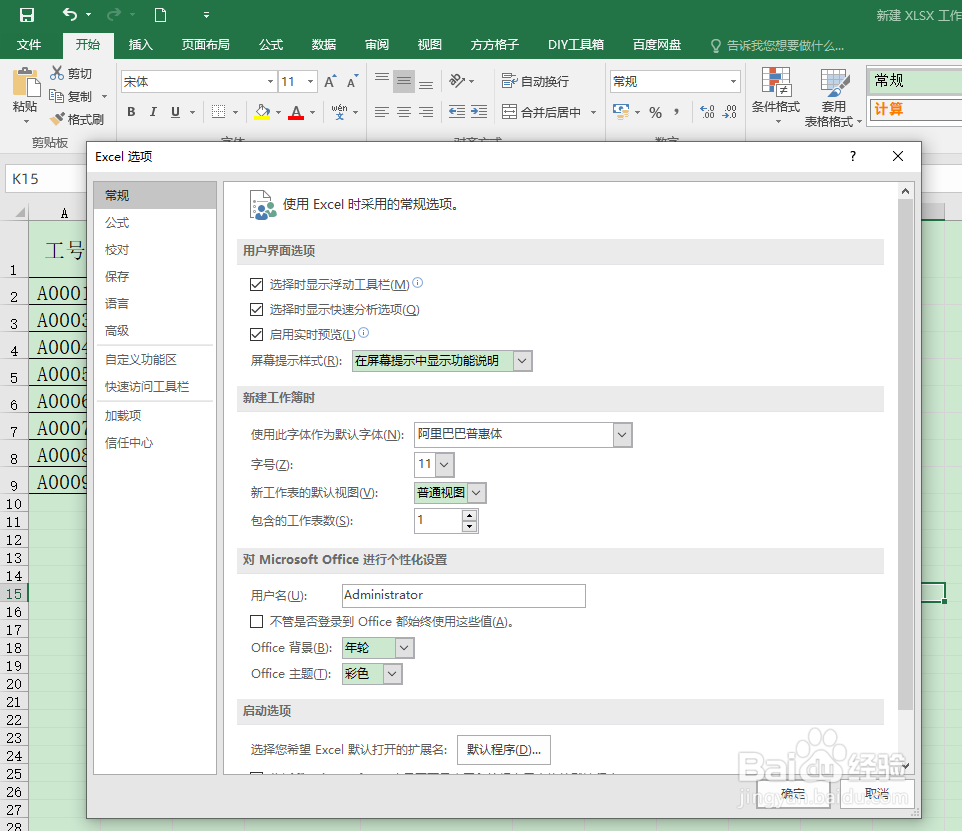962x831 pixels.
Task: Toggle 启用实时预览 checkbox
Action: 256,334
